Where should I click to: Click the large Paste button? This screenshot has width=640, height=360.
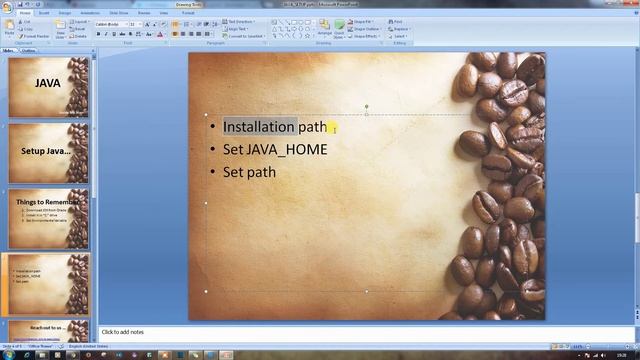(x=9, y=29)
